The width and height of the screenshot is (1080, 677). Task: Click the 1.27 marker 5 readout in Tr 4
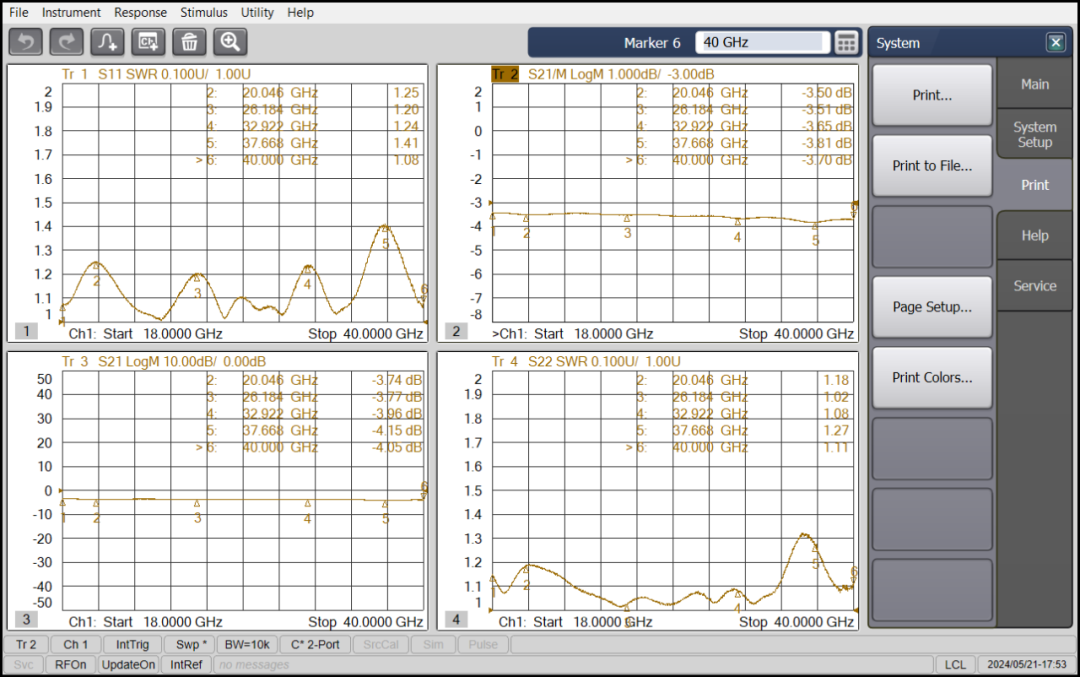point(836,430)
